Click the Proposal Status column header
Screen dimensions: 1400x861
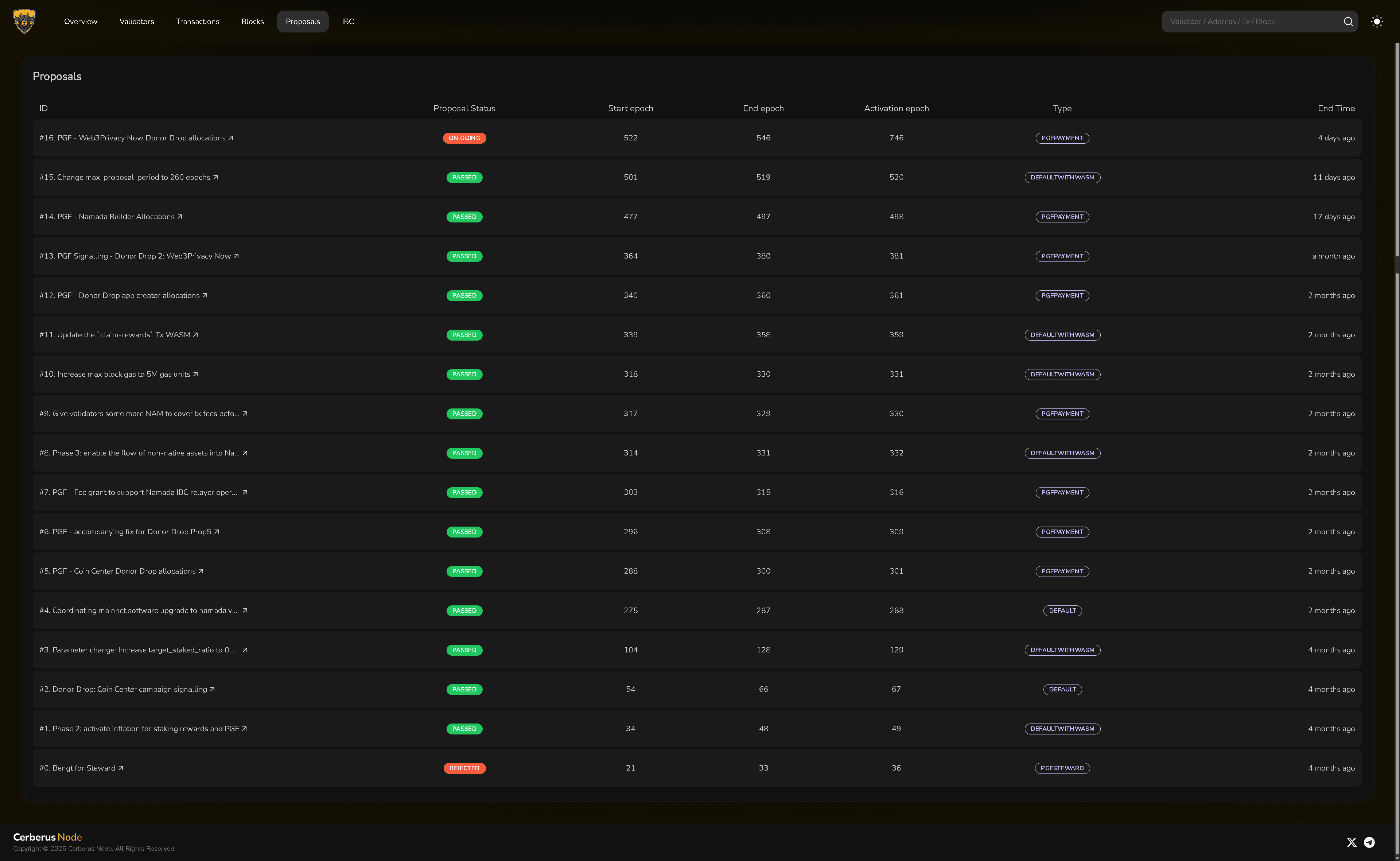pos(464,108)
